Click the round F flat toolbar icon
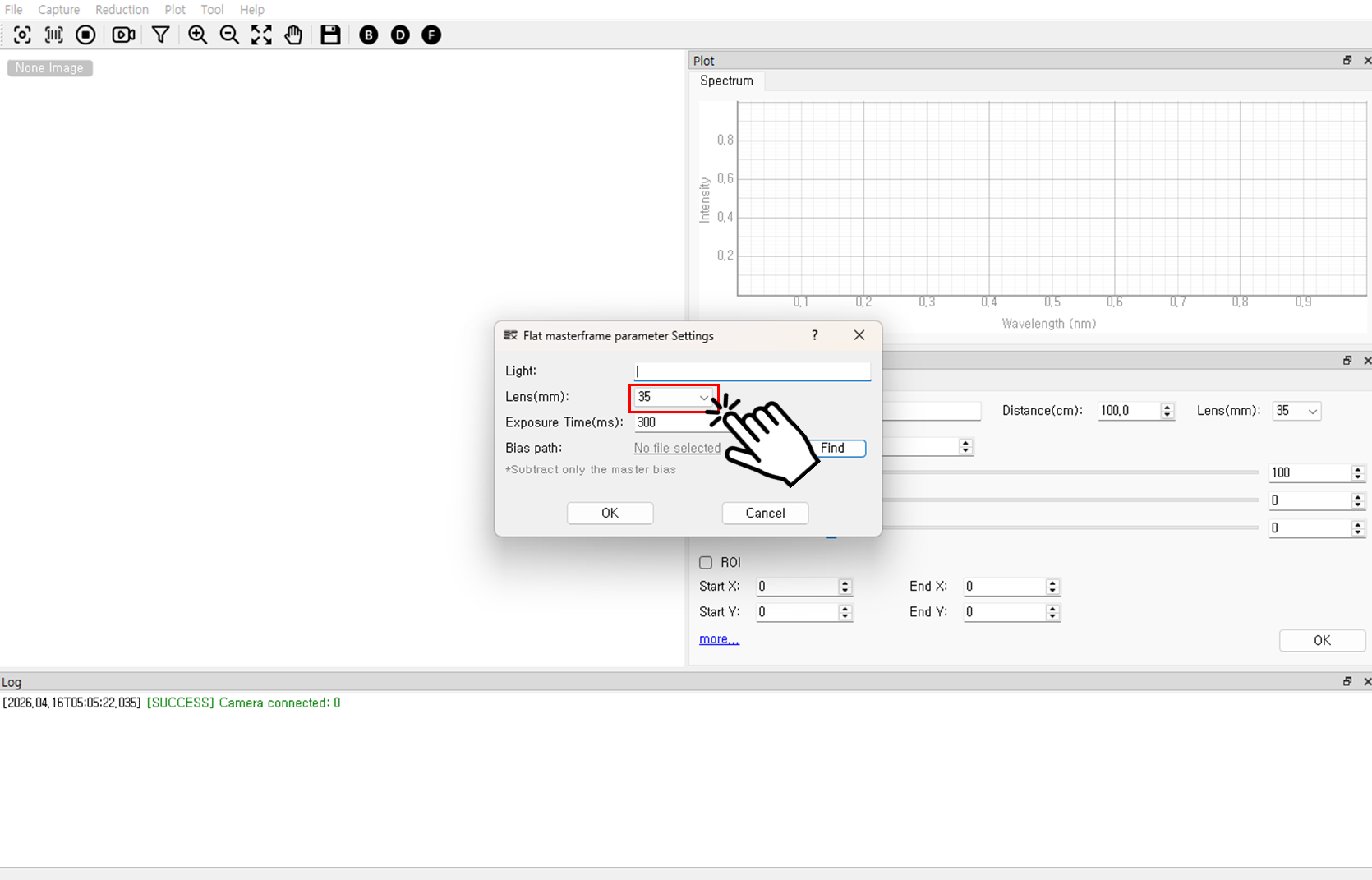Screen dimensions: 1372x880 (x=431, y=35)
